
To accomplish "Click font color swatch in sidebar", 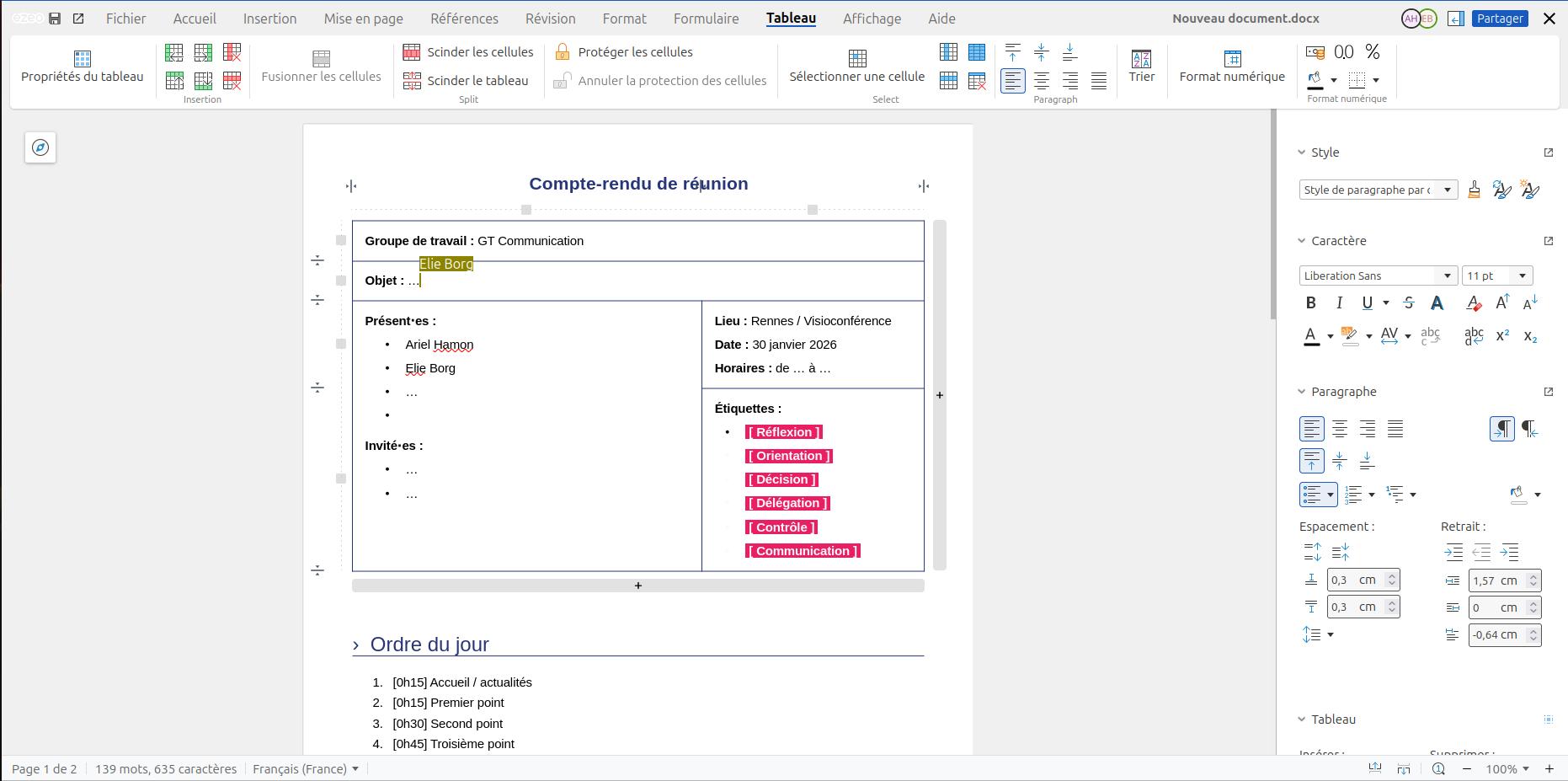I will (1312, 336).
